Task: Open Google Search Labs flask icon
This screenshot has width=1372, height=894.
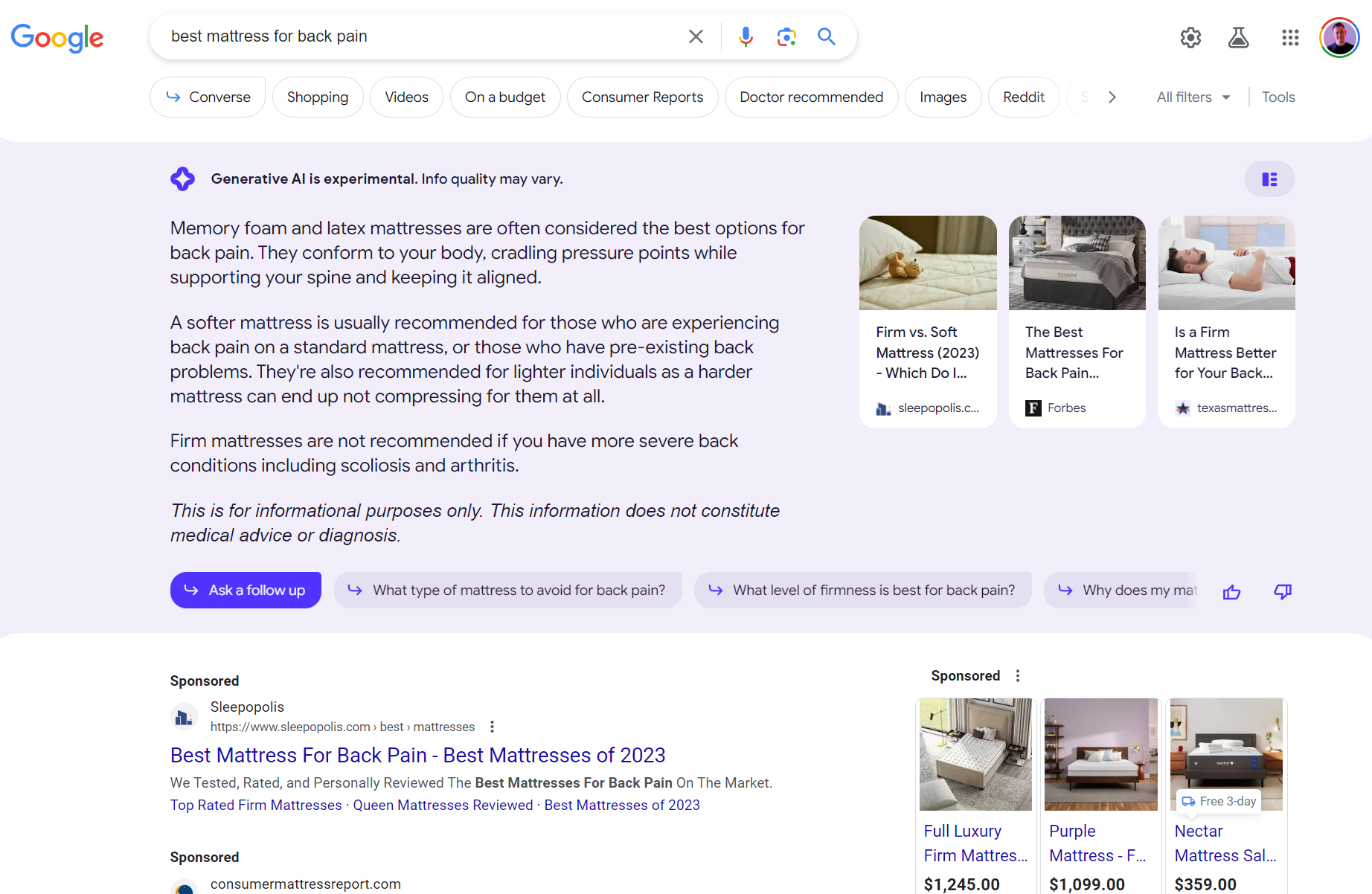Action: click(1239, 37)
